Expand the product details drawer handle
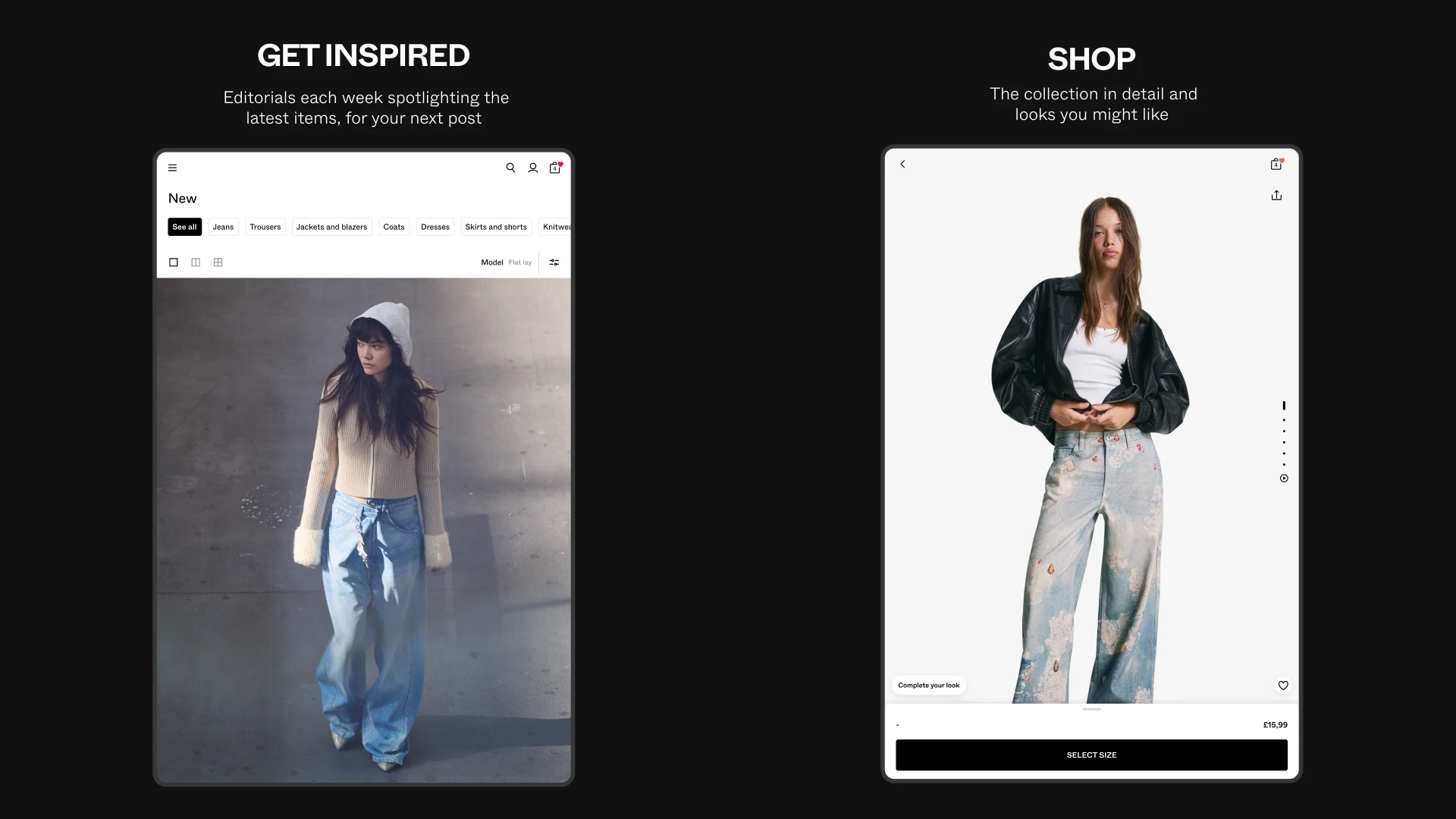1456x819 pixels. point(1091,710)
